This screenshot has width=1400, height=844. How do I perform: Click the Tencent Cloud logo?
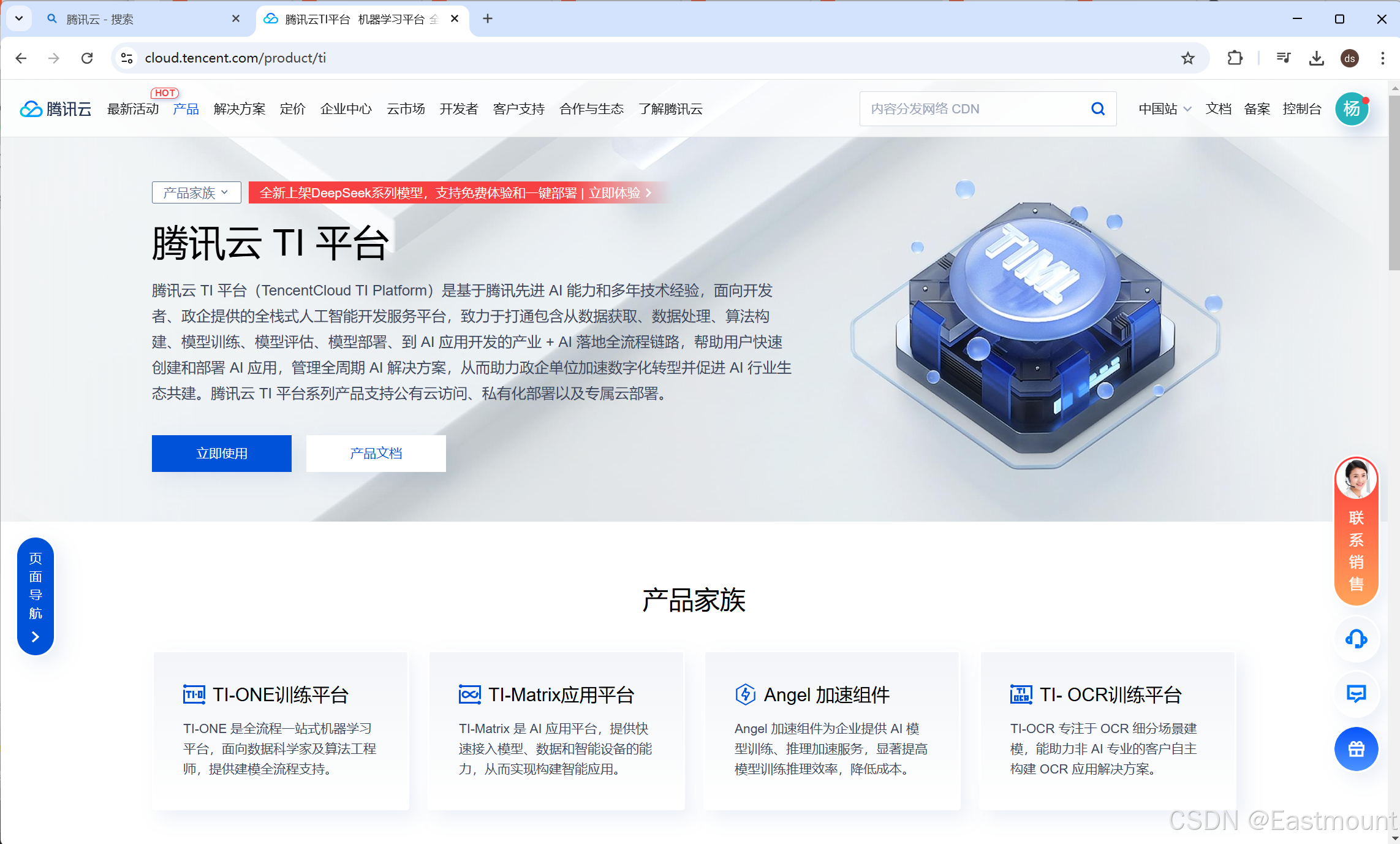tap(56, 109)
